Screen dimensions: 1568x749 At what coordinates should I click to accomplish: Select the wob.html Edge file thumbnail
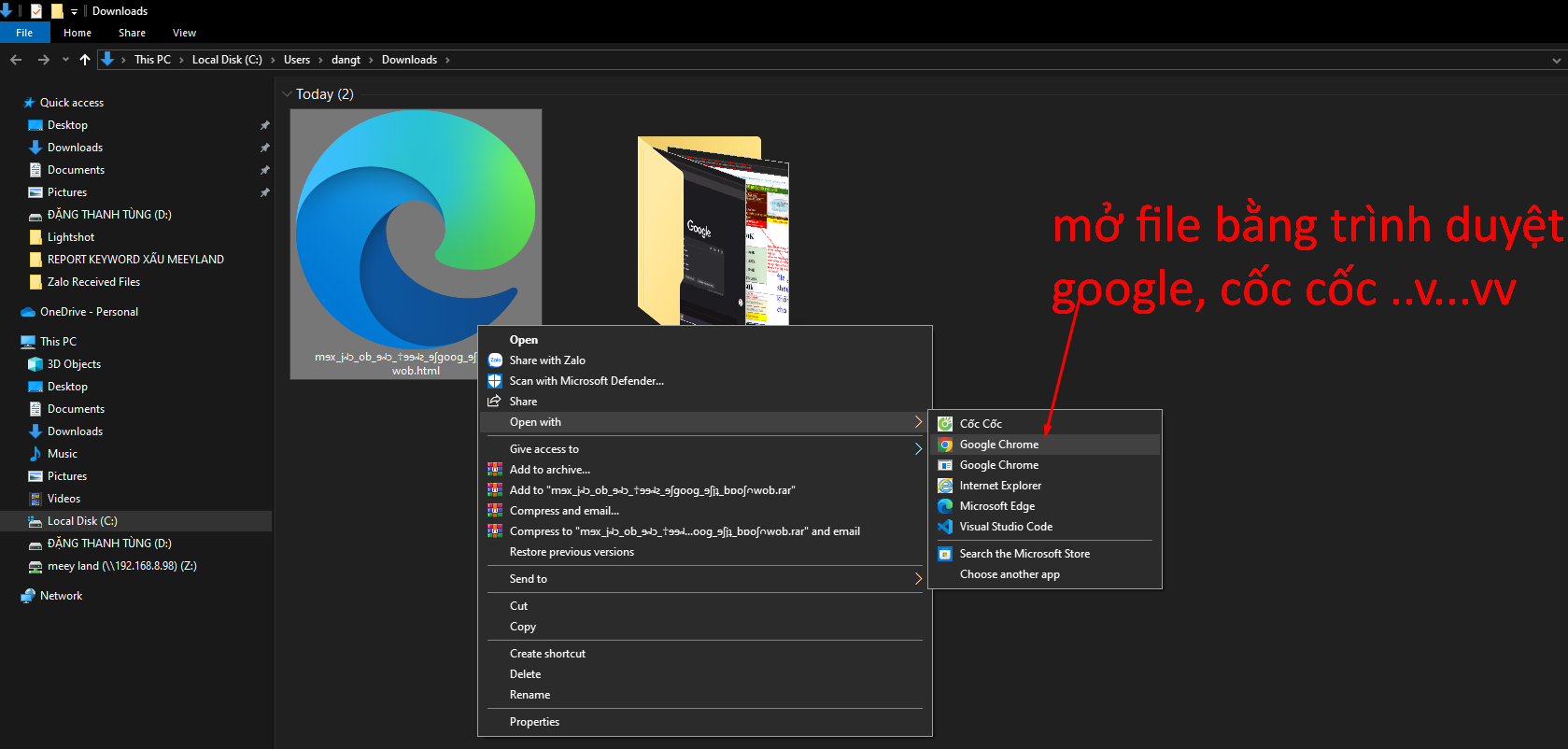pyautogui.click(x=416, y=244)
